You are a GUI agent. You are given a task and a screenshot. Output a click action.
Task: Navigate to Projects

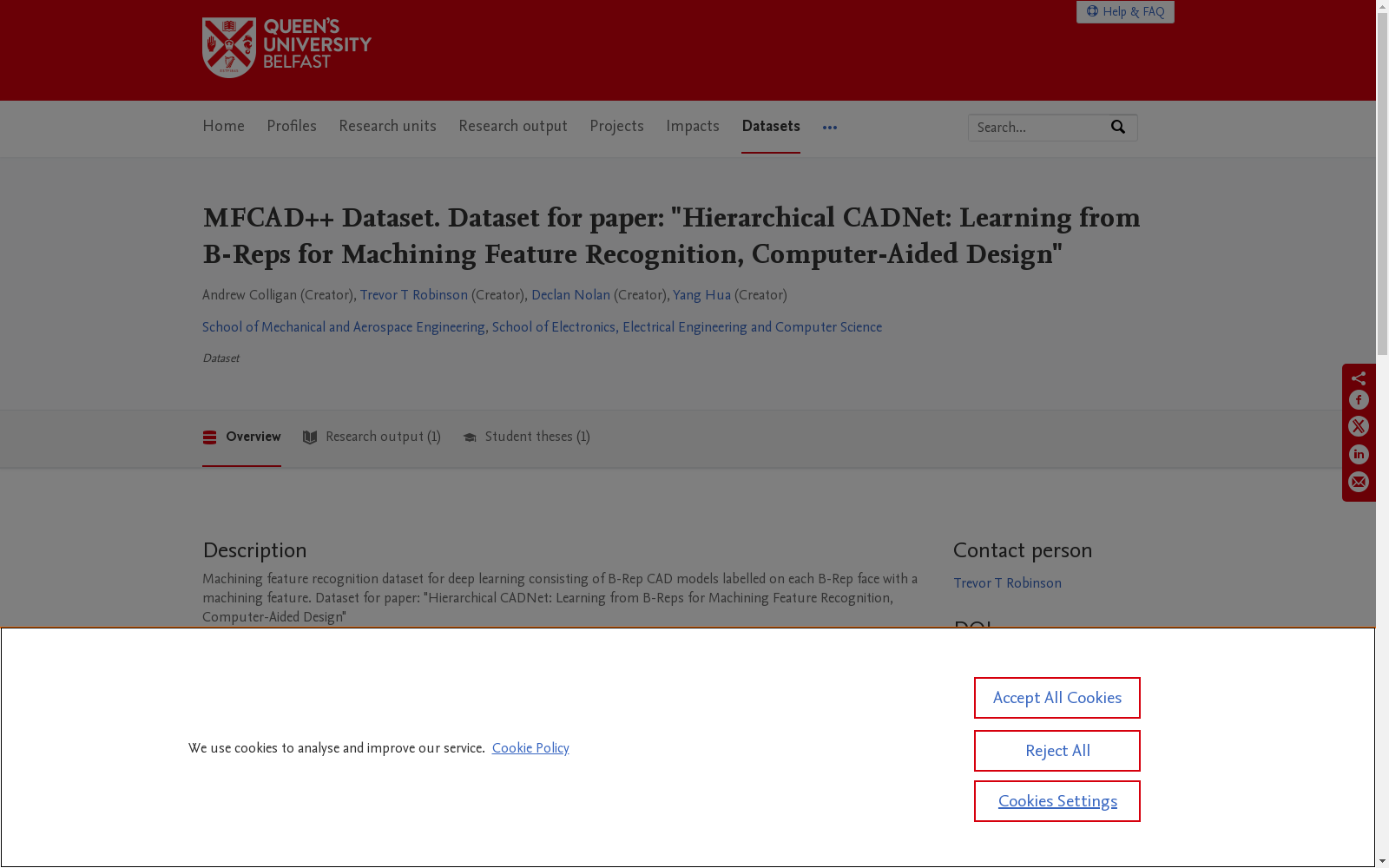point(616,127)
